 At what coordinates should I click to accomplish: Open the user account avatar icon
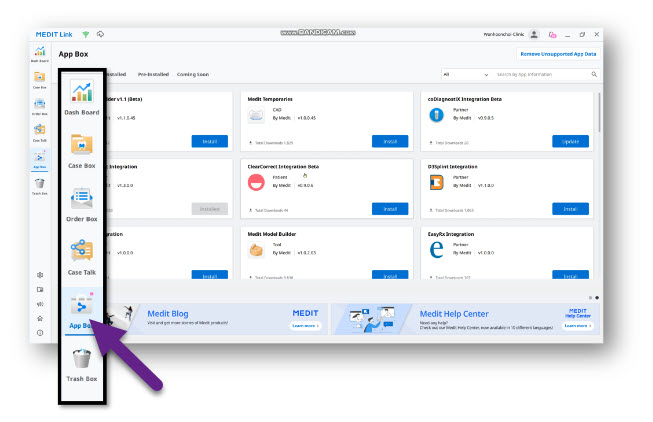(x=534, y=35)
